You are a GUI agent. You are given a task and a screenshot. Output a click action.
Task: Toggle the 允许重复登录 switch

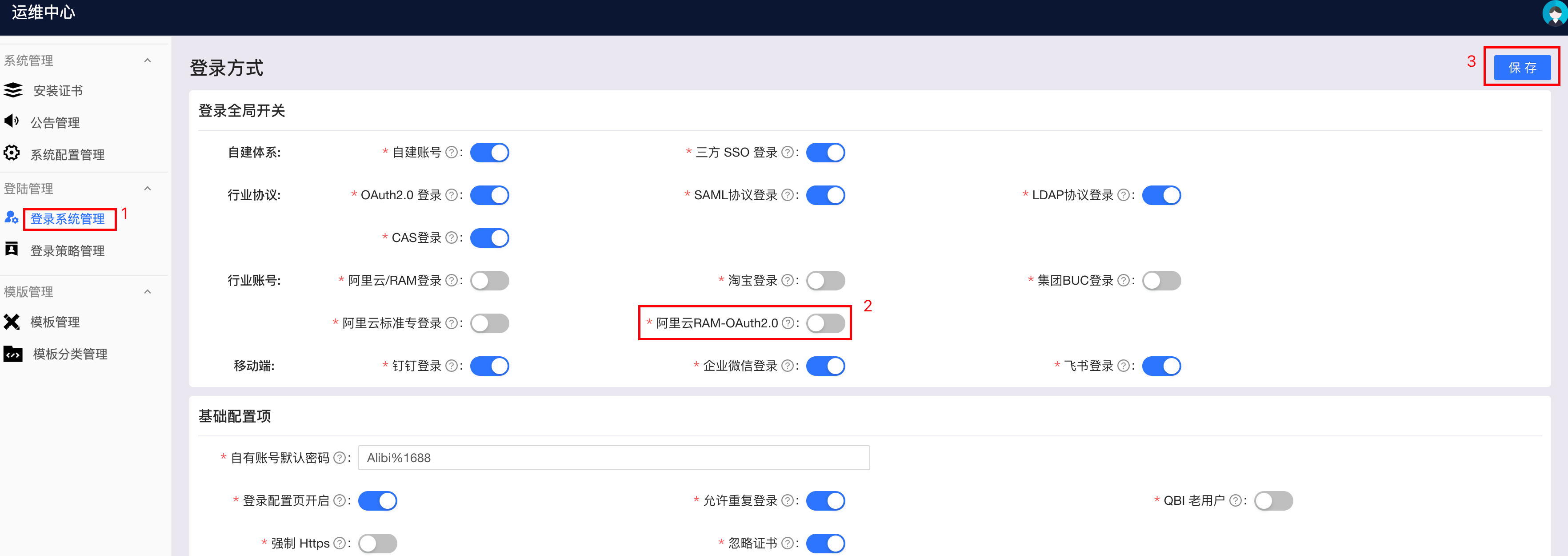click(x=825, y=500)
